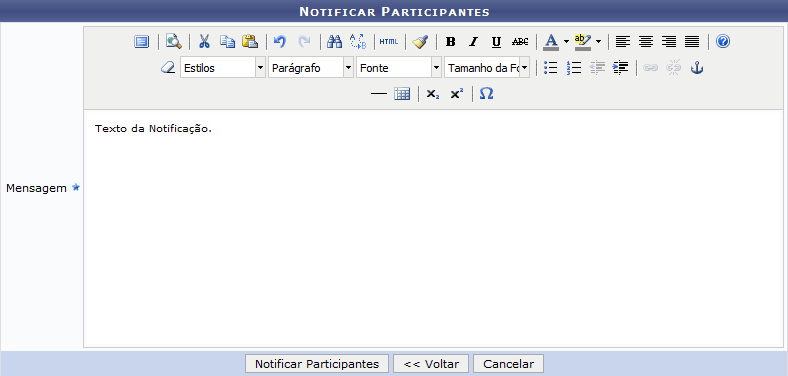This screenshot has width=788, height=376.
Task: Insert a bulleted list
Action: pyautogui.click(x=551, y=68)
